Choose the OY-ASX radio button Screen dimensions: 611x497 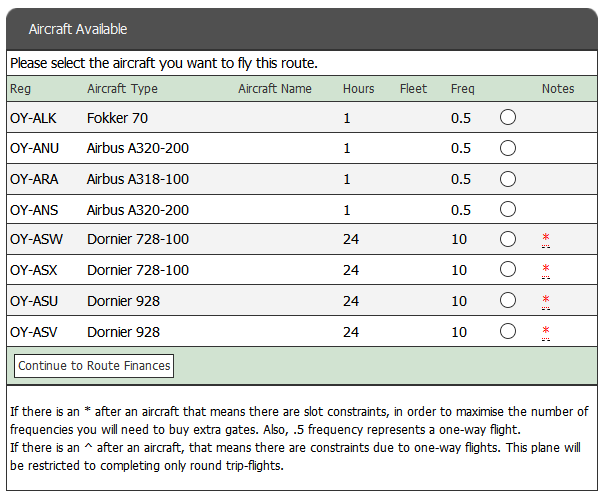[x=508, y=270]
